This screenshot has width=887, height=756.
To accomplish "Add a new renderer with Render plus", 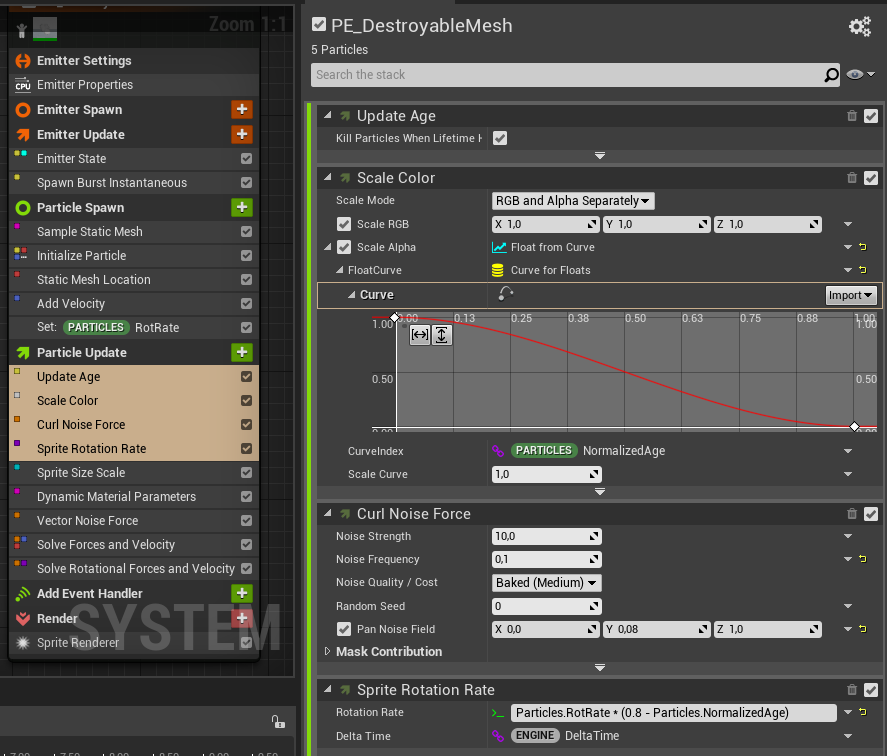I will pyautogui.click(x=241, y=618).
